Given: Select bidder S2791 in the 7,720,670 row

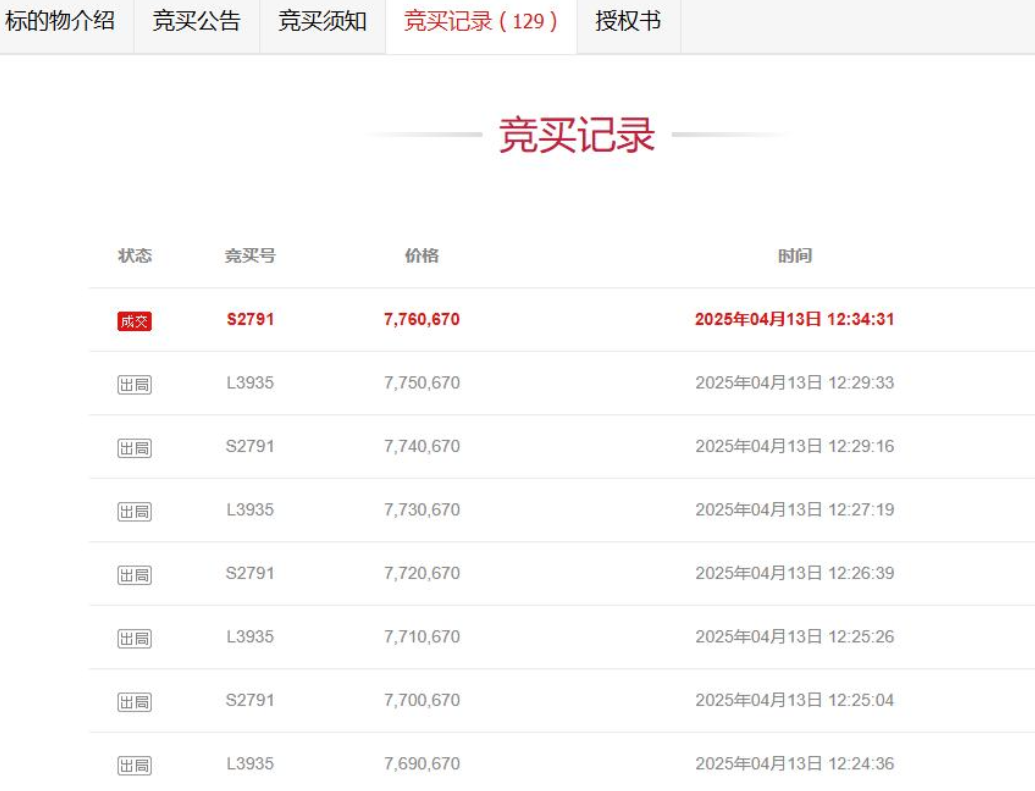Looking at the screenshot, I should tap(250, 572).
